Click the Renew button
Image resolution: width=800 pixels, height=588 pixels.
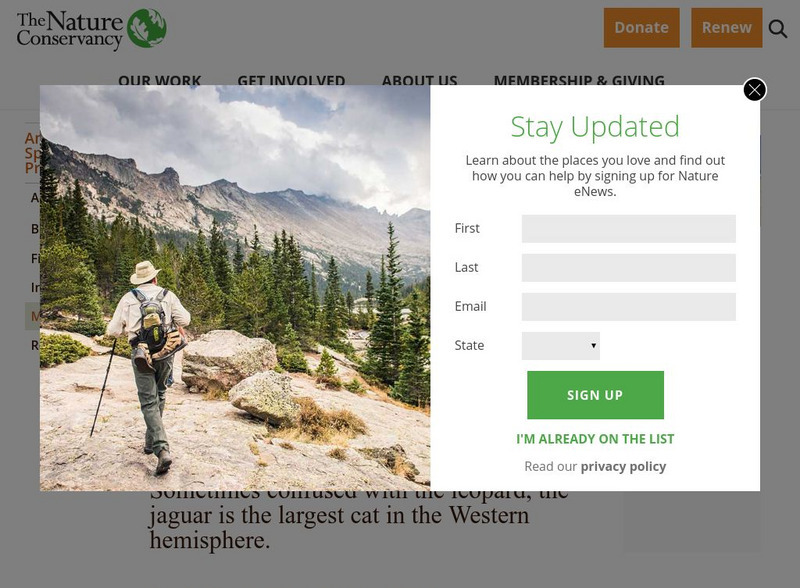coord(727,28)
